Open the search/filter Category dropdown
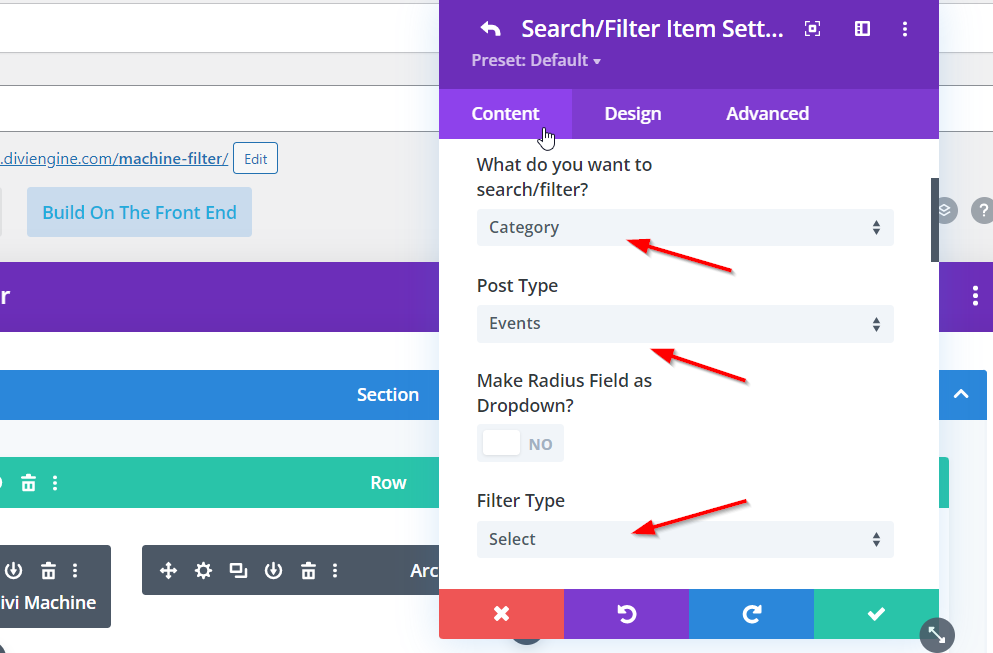 click(x=685, y=228)
